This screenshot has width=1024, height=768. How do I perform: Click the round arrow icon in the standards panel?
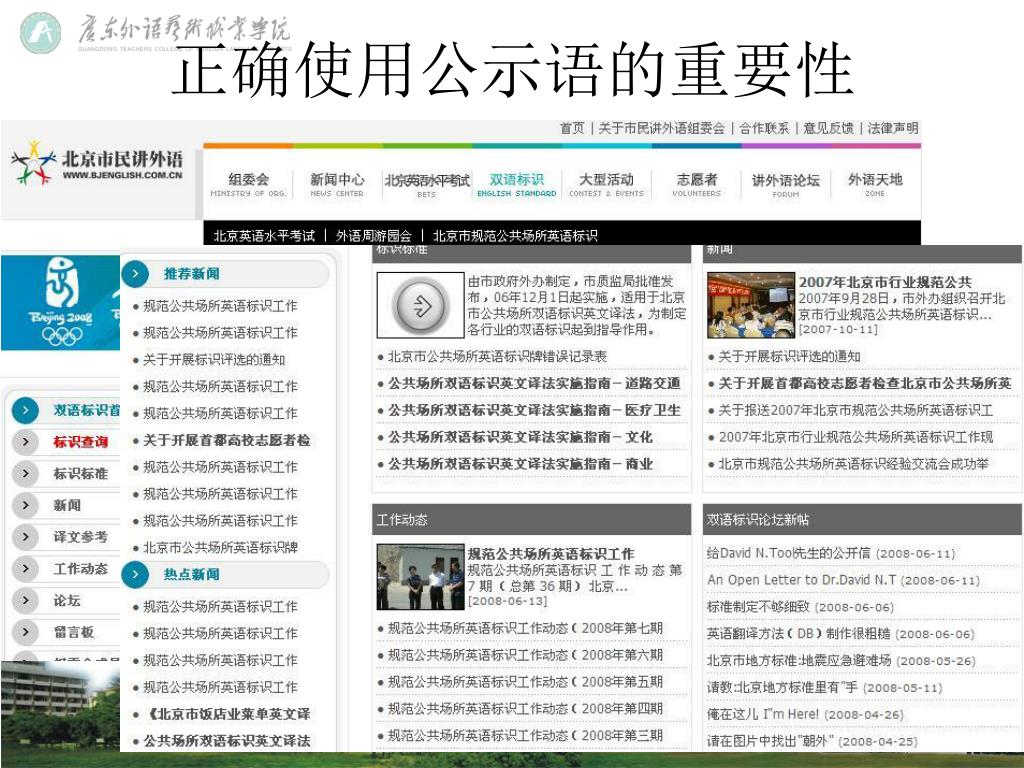(421, 305)
